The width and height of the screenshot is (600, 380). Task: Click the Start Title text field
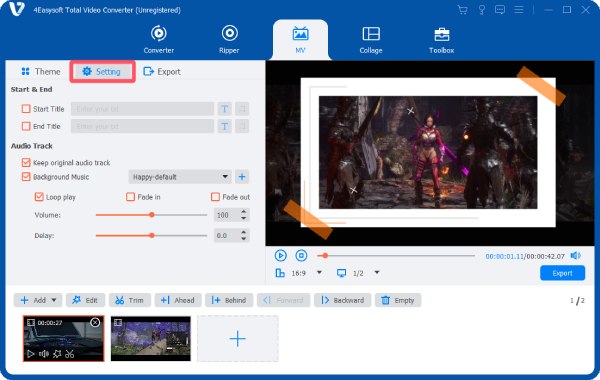[142, 109]
